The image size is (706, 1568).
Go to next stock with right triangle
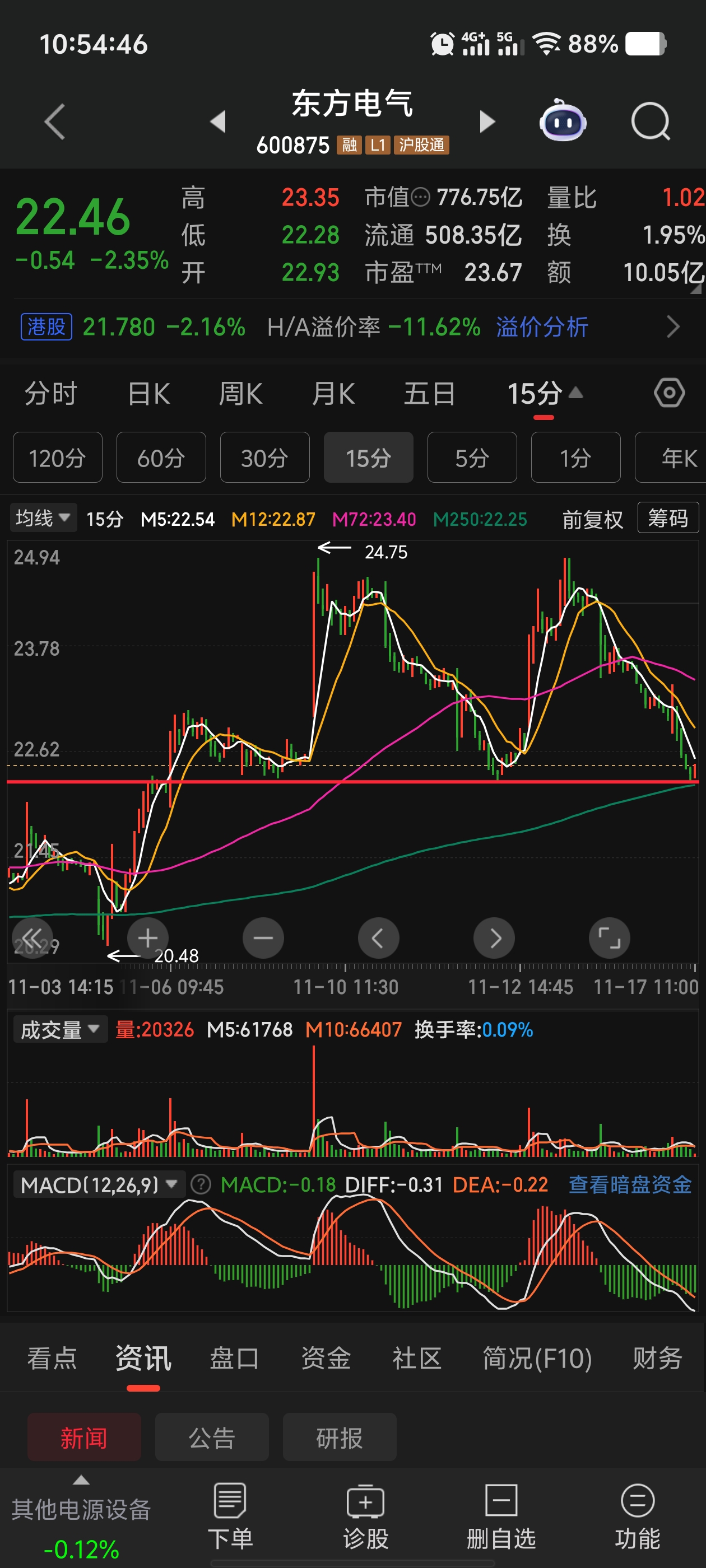[487, 121]
